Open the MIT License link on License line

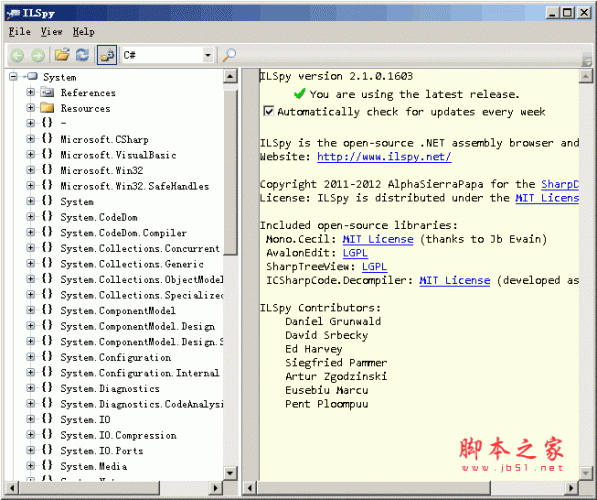coord(547,198)
